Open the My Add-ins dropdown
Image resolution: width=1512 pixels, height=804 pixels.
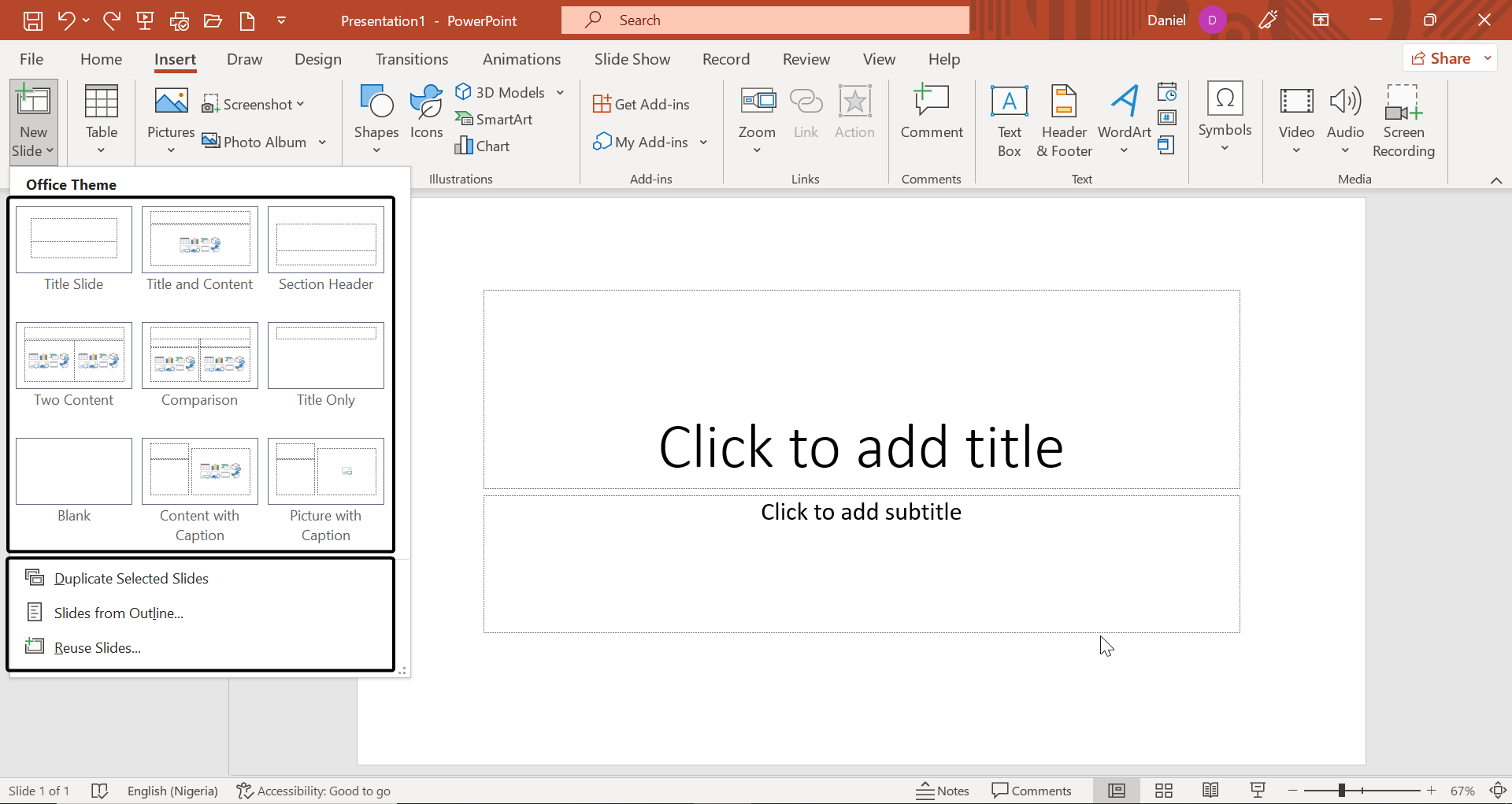click(x=703, y=142)
